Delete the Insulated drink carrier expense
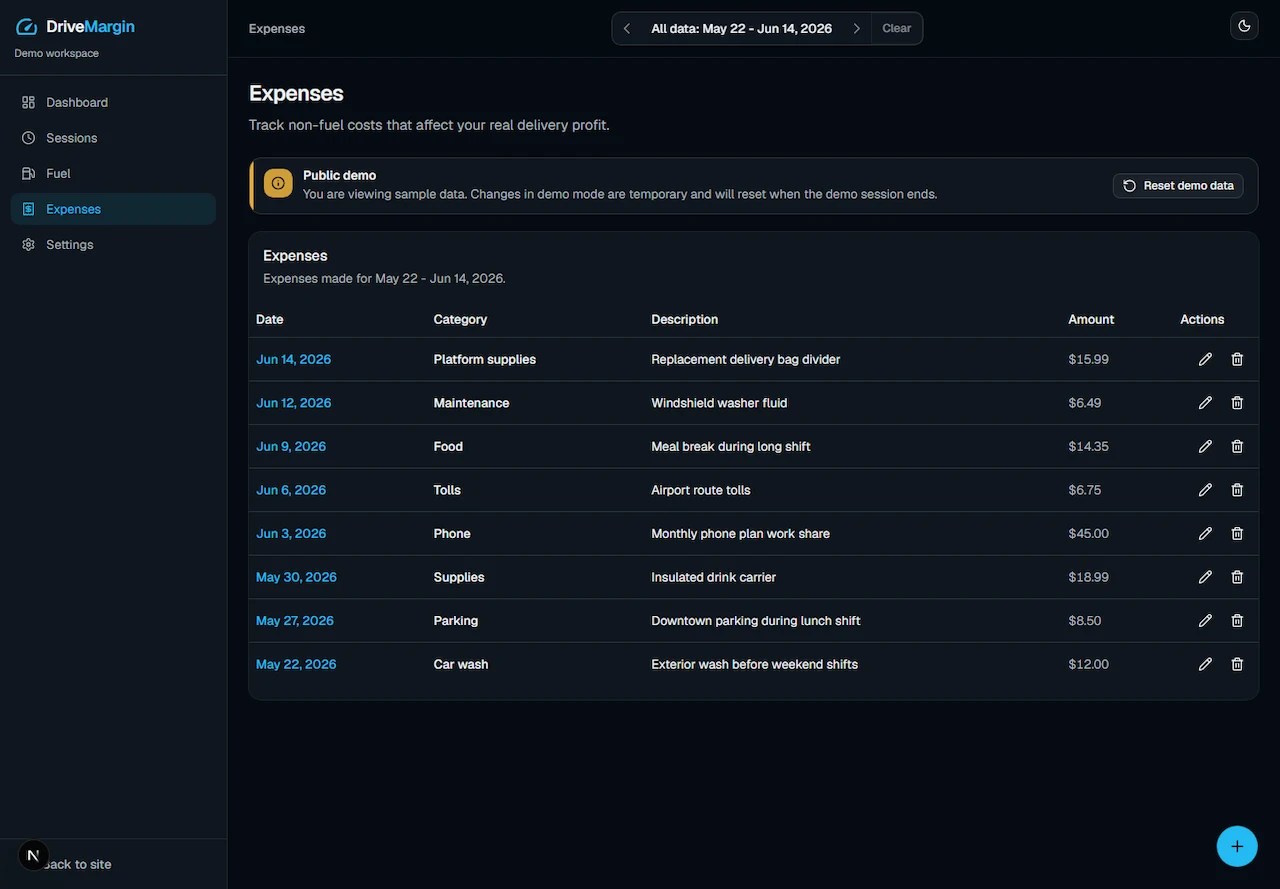The width and height of the screenshot is (1280, 889). pyautogui.click(x=1237, y=577)
